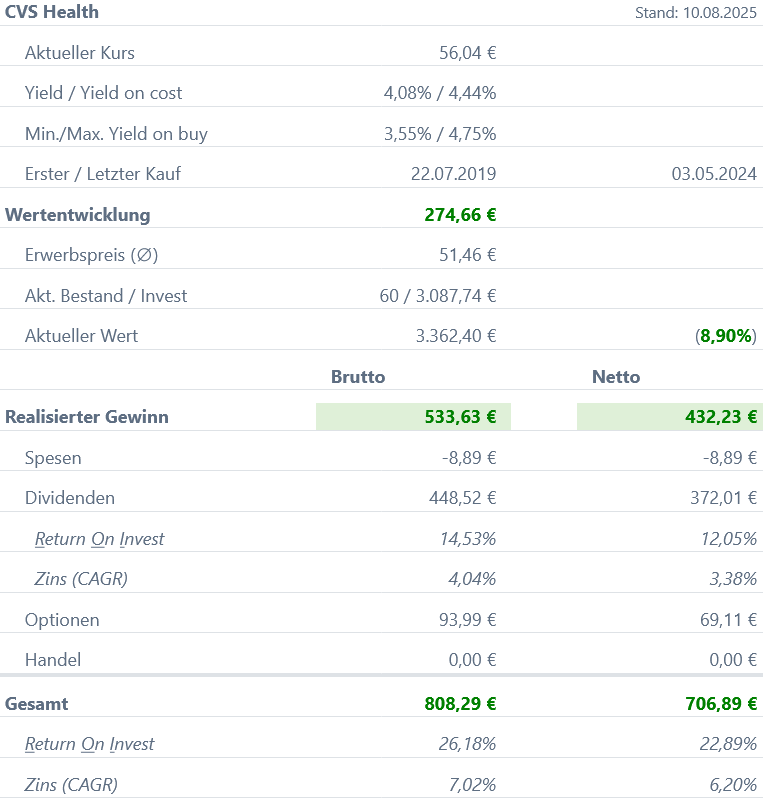This screenshot has width=763, height=800.
Task: Click the Stand 10.08.2025 date label
Action: coord(696,13)
